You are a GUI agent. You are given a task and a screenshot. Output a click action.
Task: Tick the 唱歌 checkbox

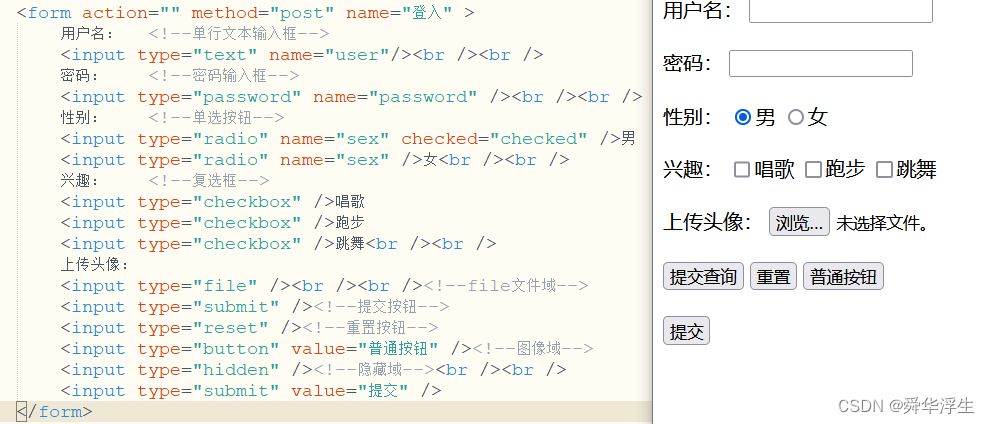pos(742,169)
